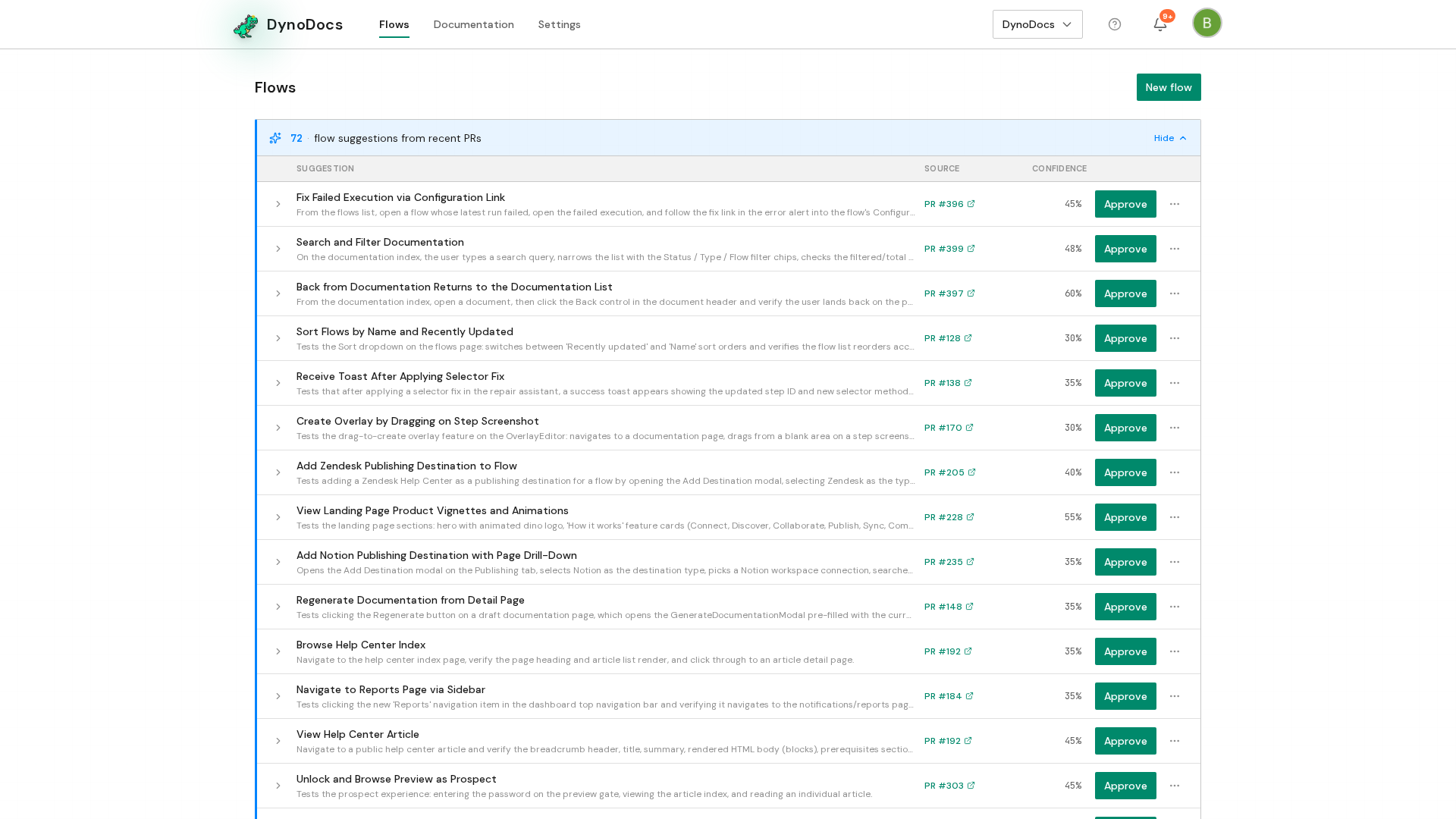Open PR #128 source link
Image resolution: width=1456 pixels, height=819 pixels.
948,338
